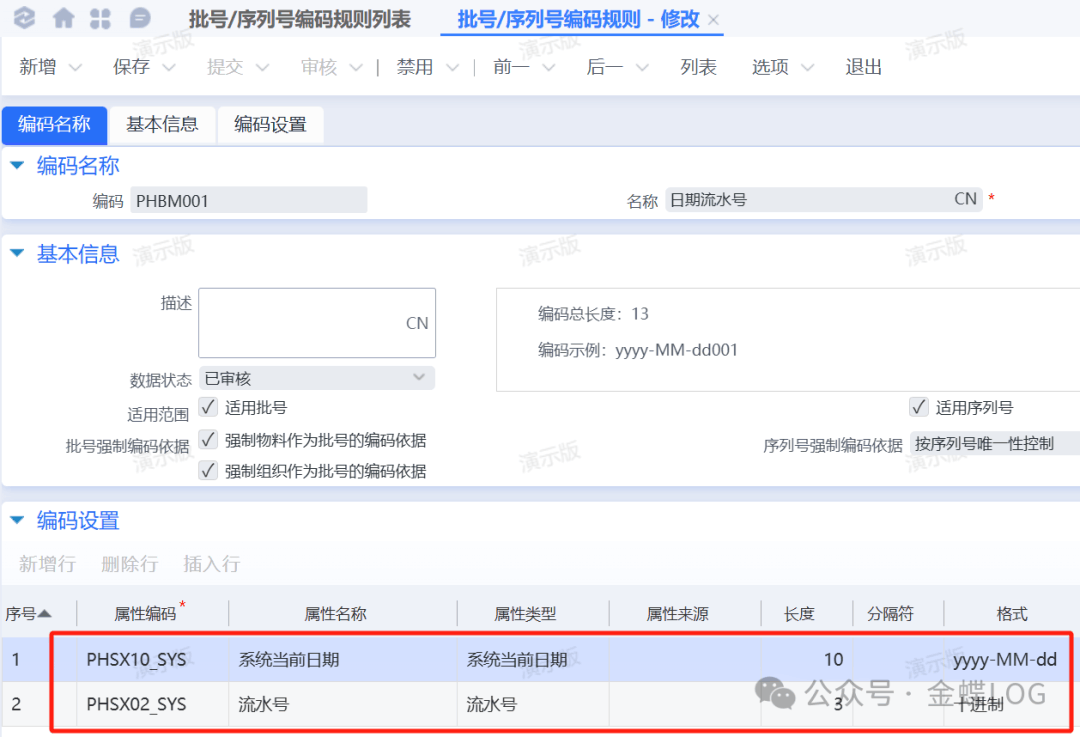
Task: Open the four-dot apps menu icon
Action: 101,18
